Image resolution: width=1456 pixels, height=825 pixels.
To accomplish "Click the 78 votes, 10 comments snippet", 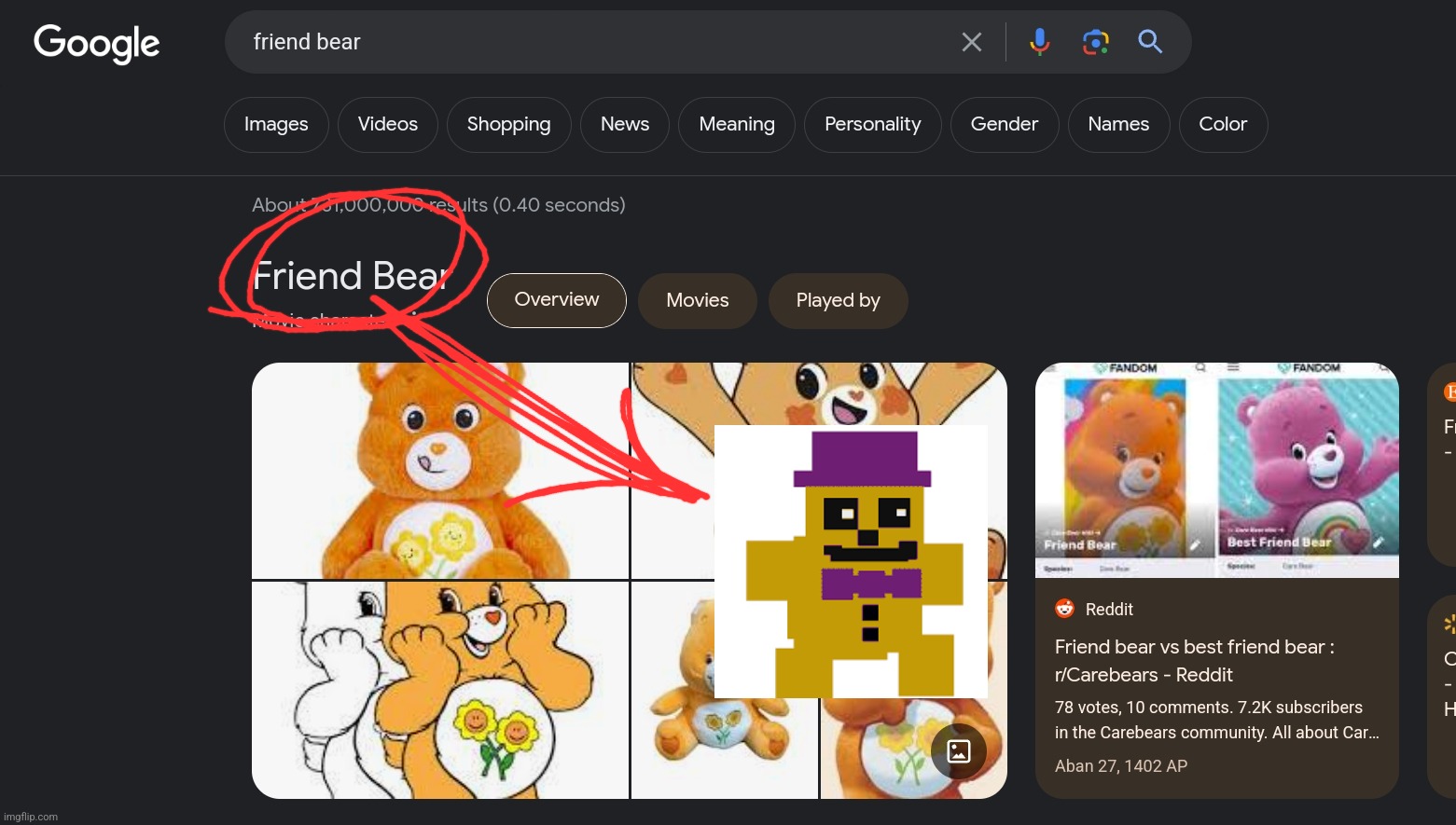I will click(x=1217, y=720).
